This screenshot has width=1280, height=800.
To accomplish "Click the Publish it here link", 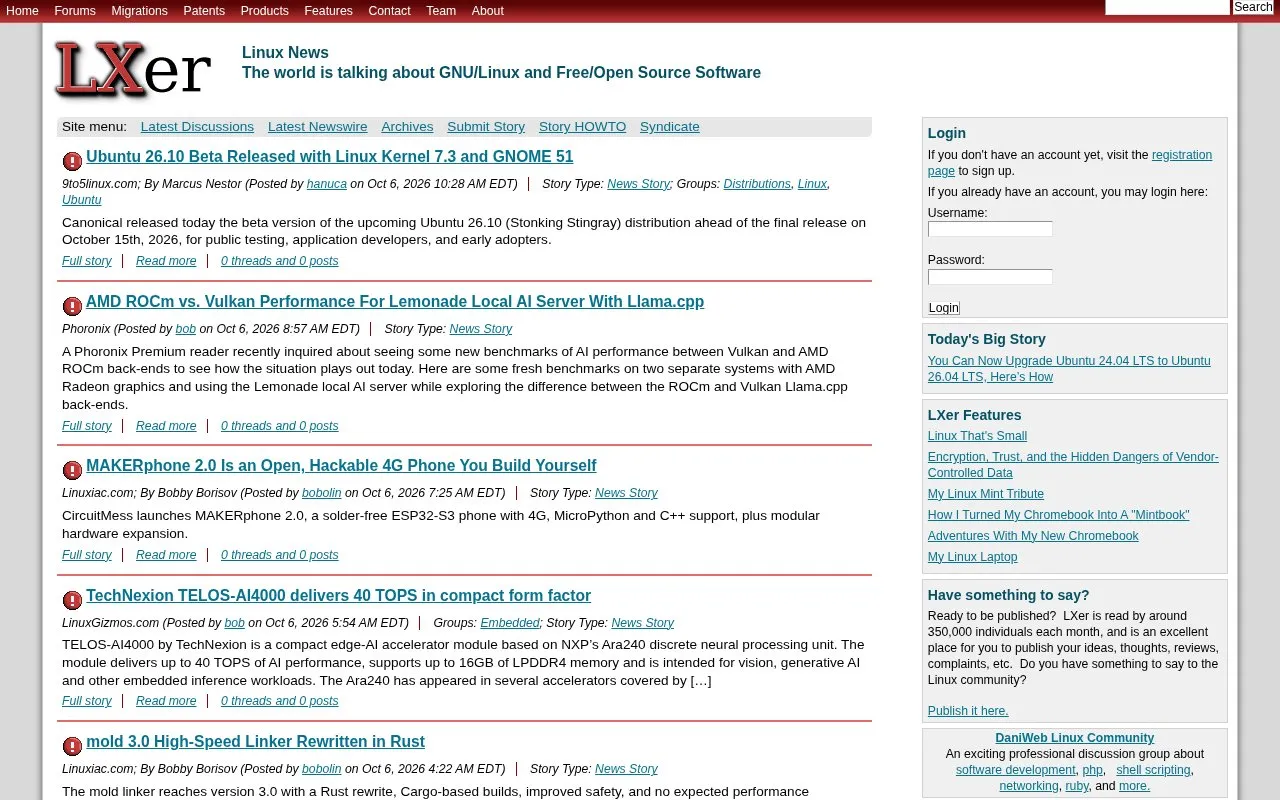I will pyautogui.click(x=968, y=711).
